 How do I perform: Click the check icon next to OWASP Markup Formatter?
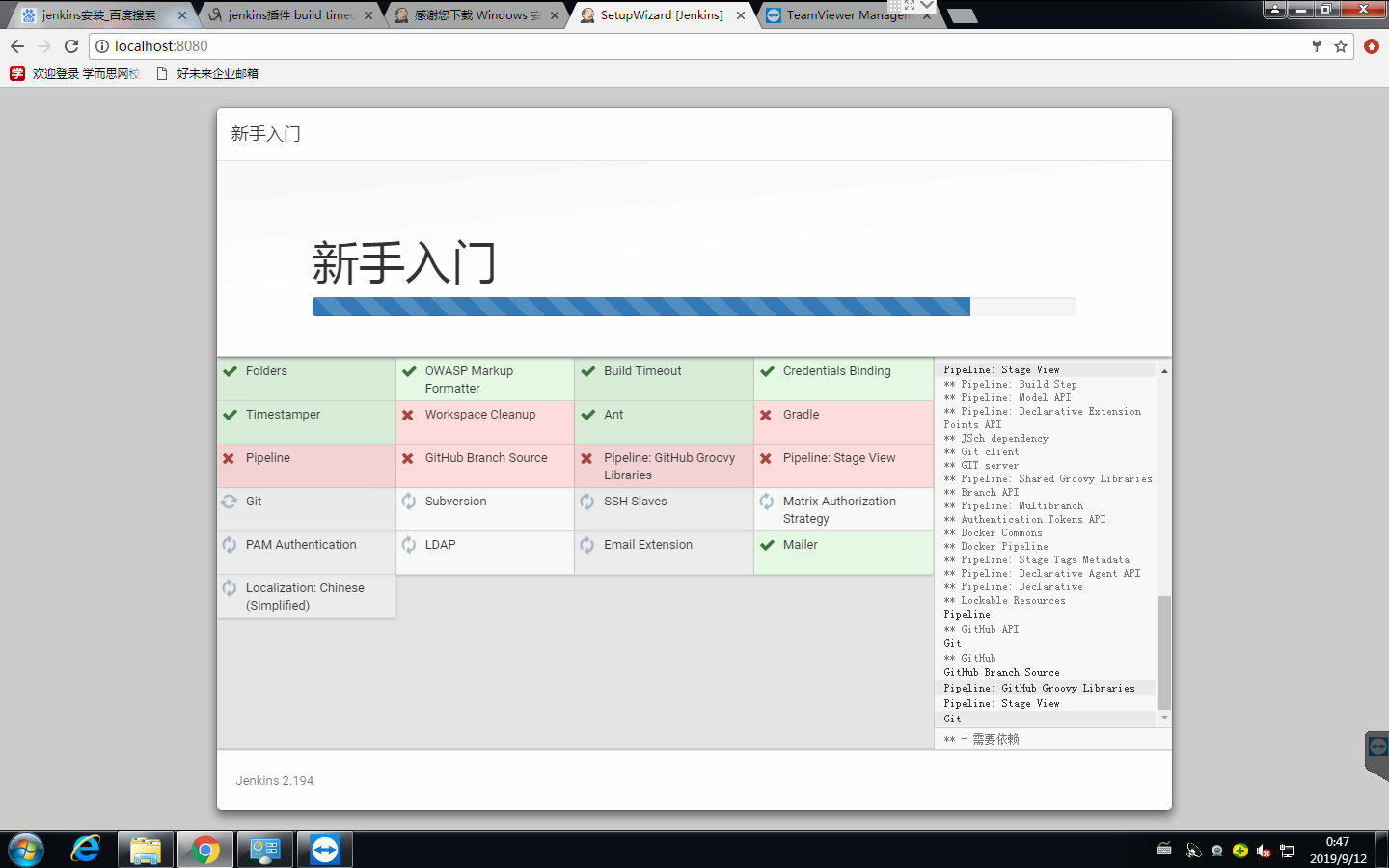click(409, 371)
